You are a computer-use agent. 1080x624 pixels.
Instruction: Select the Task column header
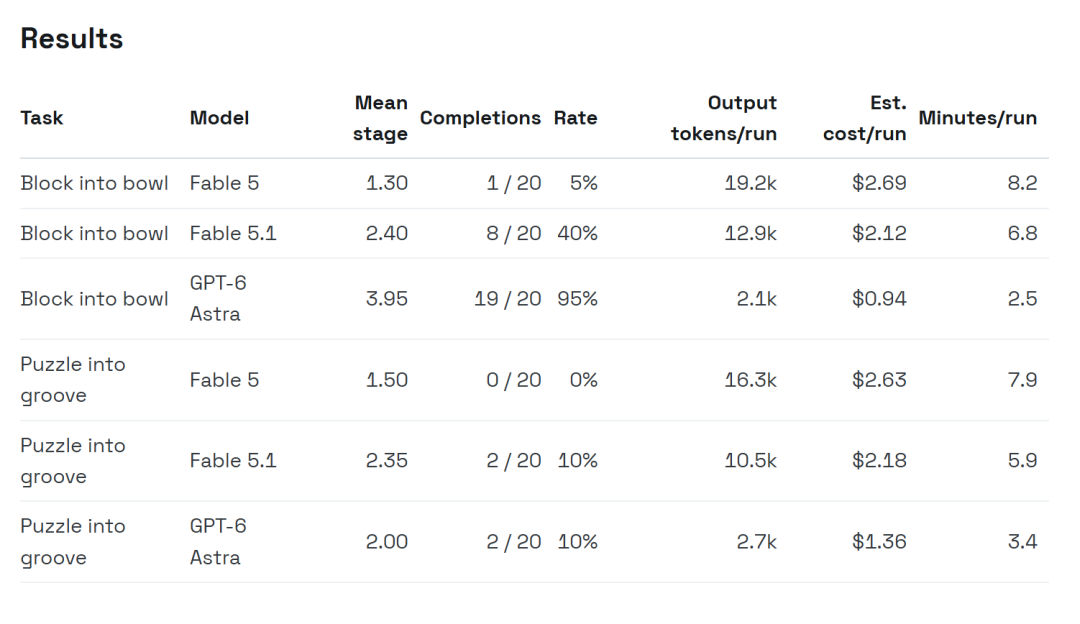pyautogui.click(x=42, y=118)
